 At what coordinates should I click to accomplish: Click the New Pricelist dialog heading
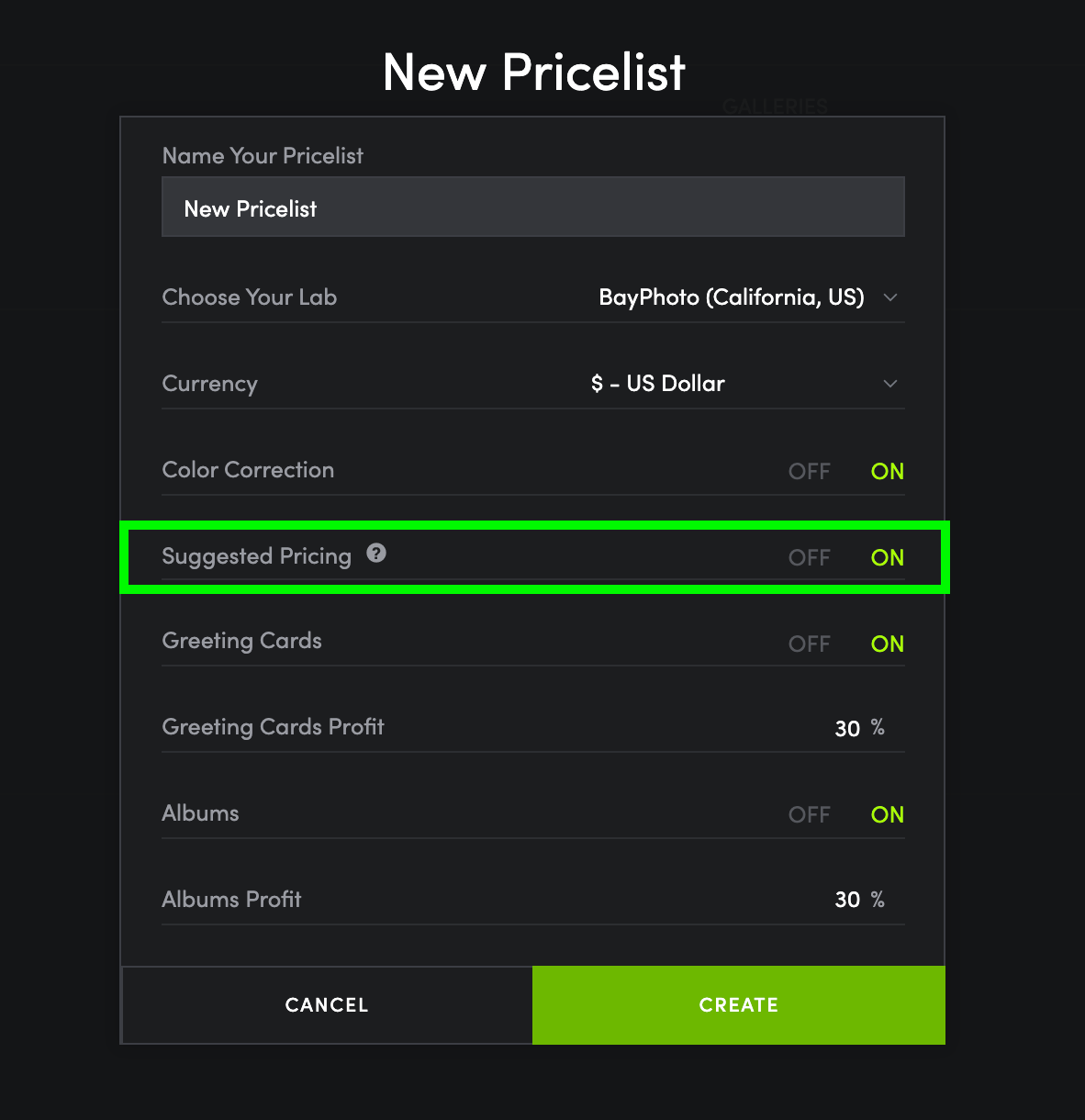click(x=533, y=72)
